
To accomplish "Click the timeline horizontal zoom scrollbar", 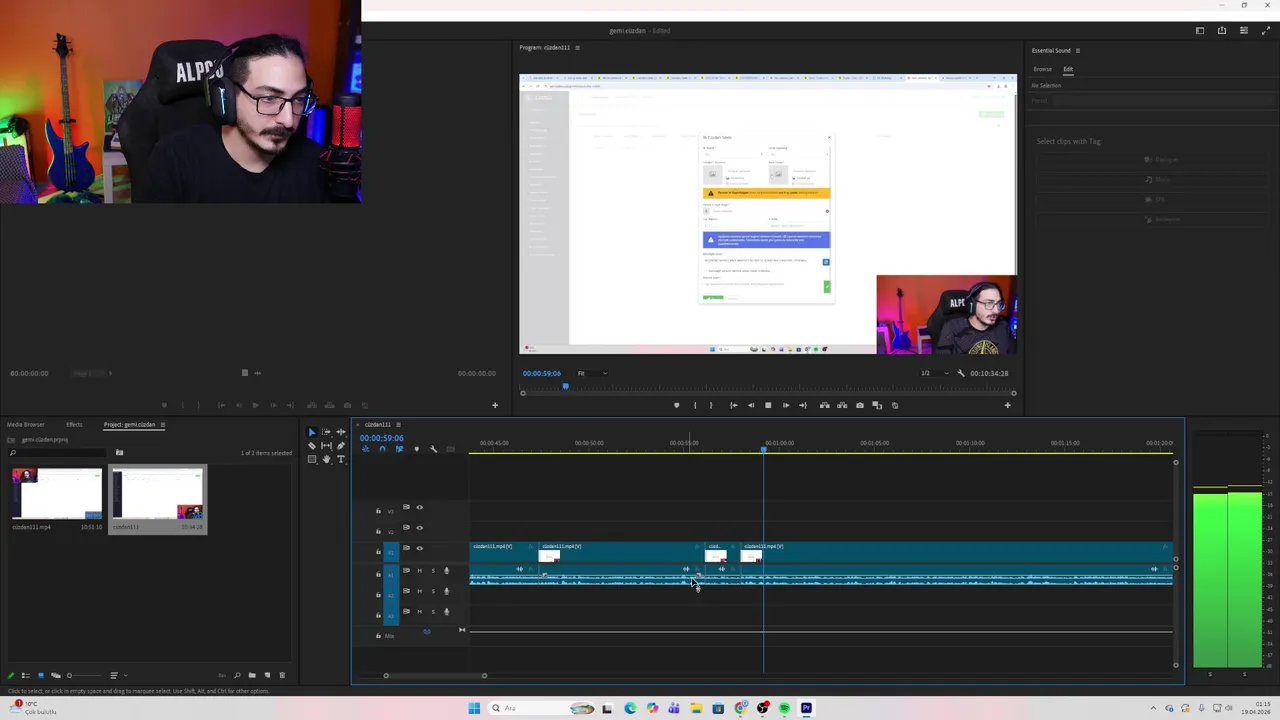I will coord(435,676).
